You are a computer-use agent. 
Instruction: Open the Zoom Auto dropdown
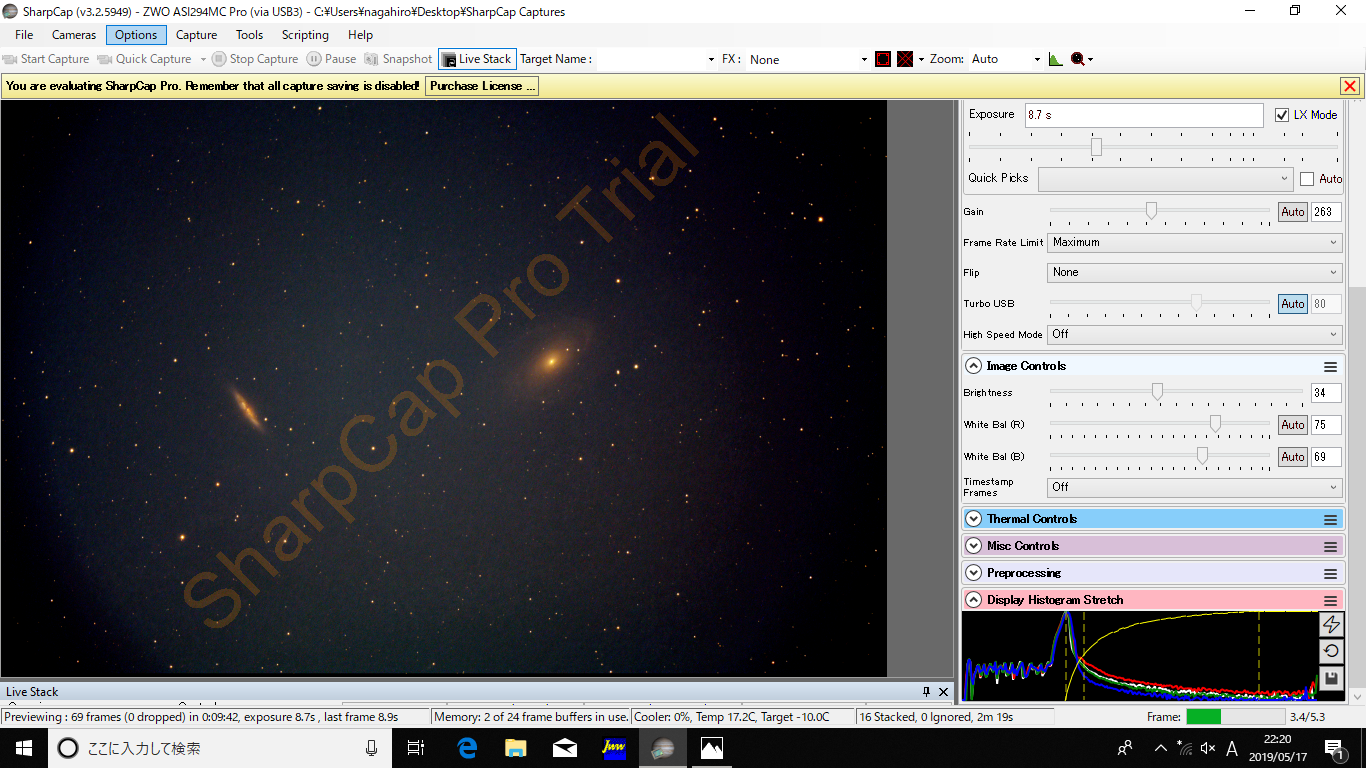1005,59
